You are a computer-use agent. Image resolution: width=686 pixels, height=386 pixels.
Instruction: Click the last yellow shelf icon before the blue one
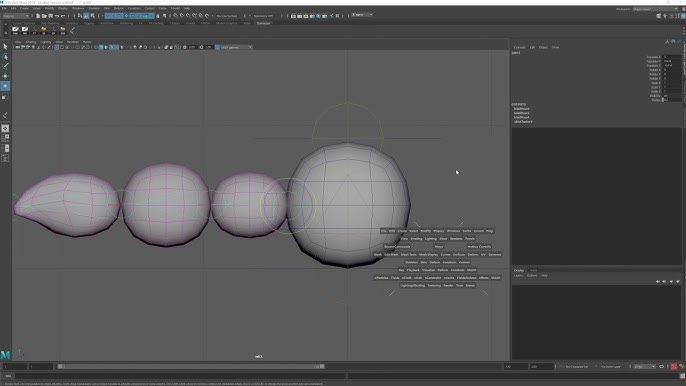click(x=63, y=30)
